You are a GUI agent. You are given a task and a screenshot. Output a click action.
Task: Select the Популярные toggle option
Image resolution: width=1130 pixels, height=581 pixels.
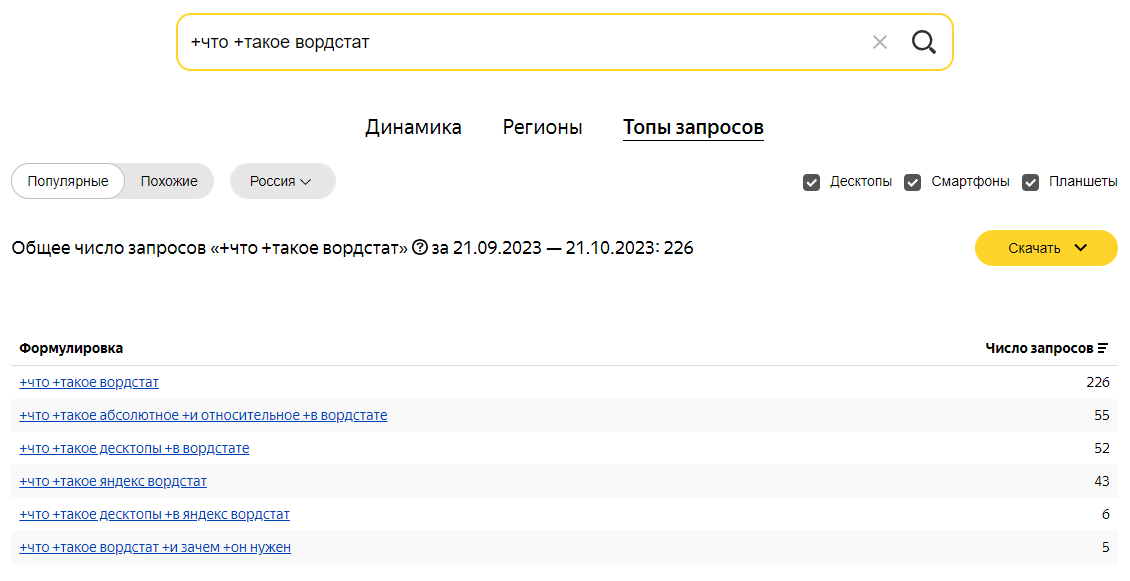68,181
